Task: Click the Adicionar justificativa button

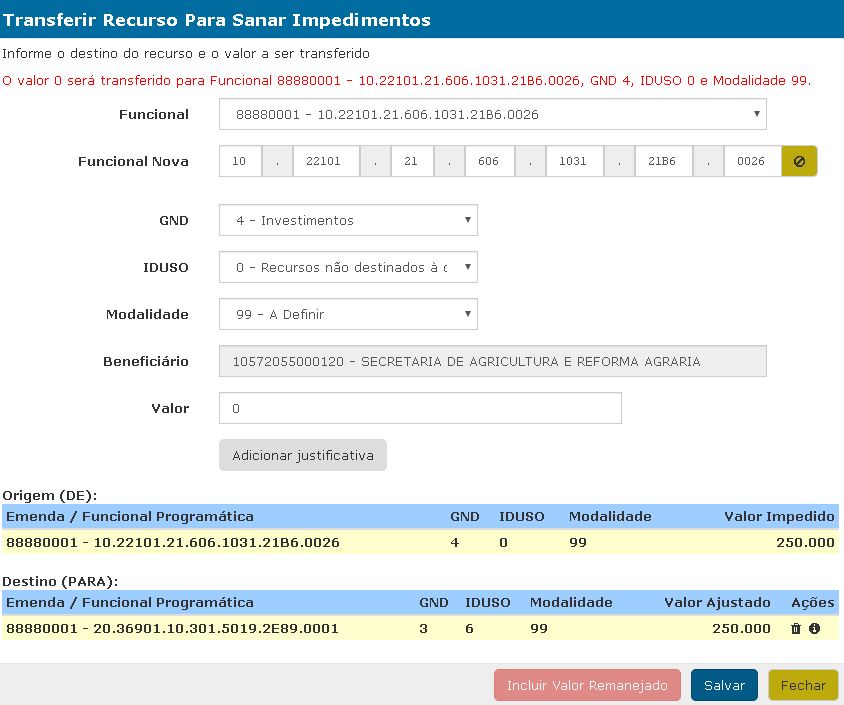Action: pos(302,455)
